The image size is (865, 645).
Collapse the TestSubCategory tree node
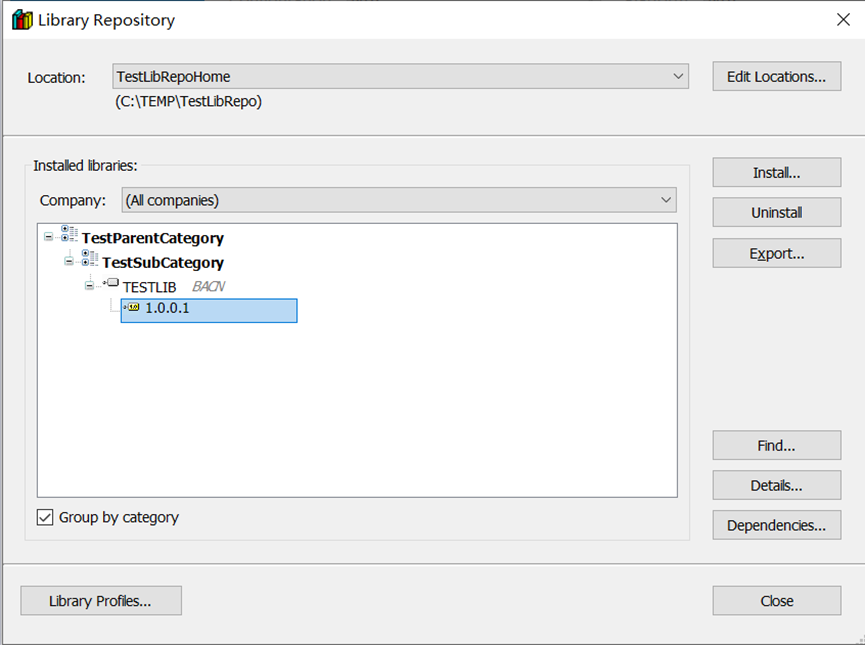pos(69,262)
